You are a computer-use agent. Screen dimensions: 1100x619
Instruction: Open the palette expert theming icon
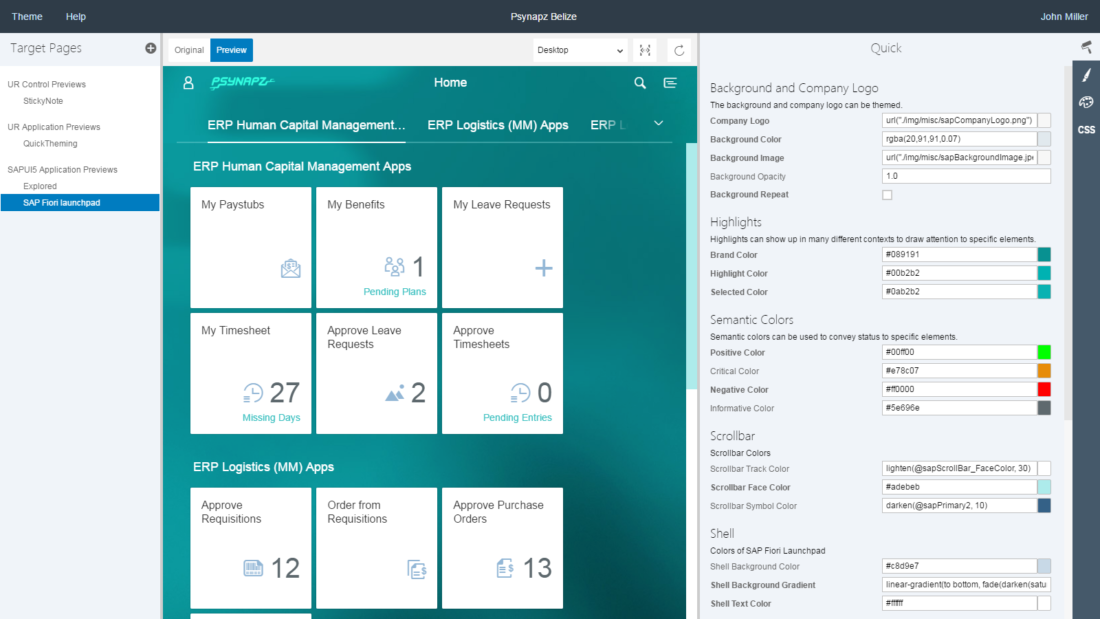point(1086,102)
